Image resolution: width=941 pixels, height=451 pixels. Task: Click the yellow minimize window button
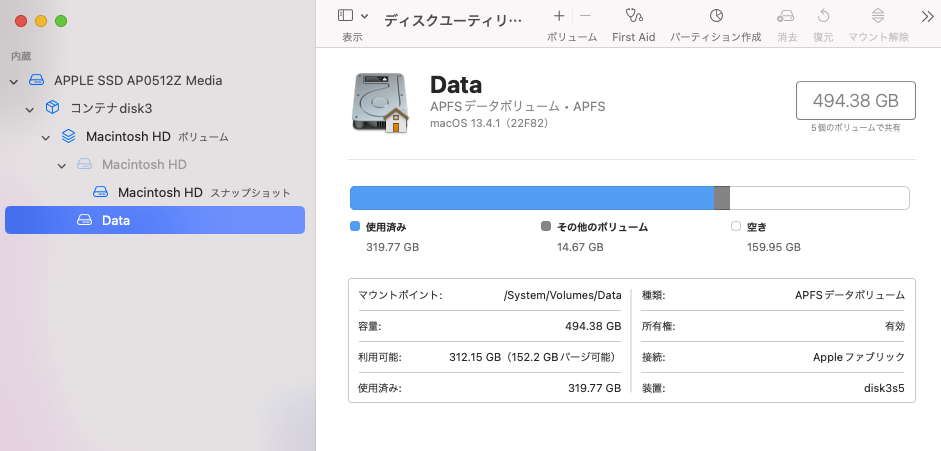pos(41,21)
